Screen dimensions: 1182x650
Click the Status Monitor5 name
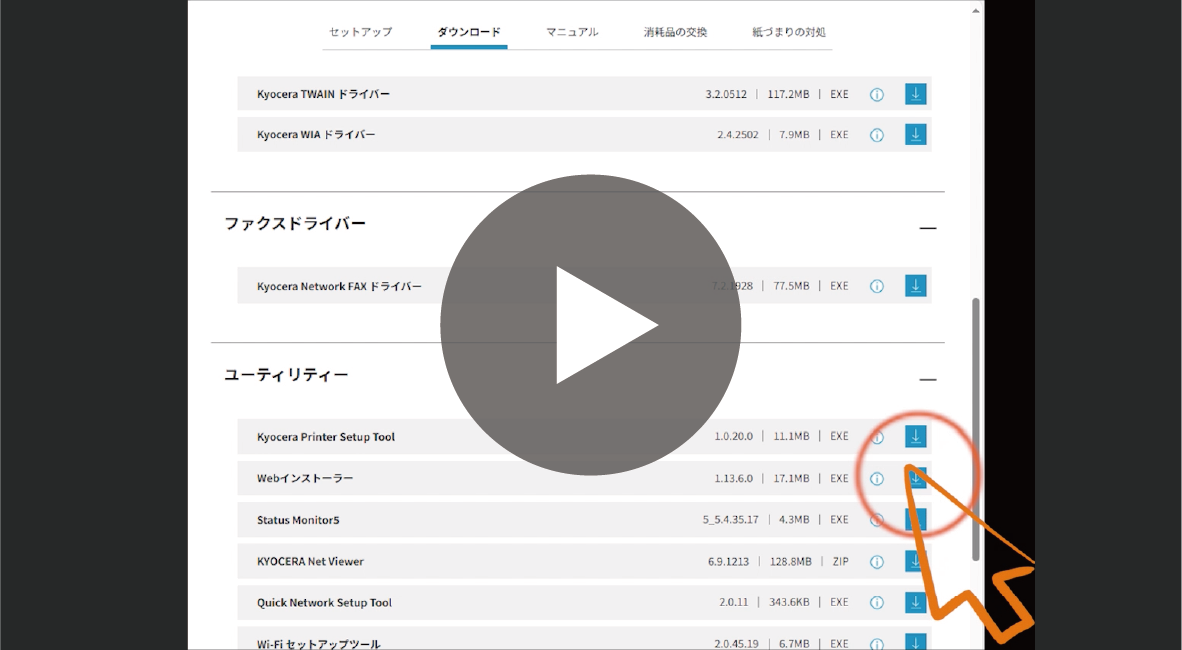coord(298,520)
